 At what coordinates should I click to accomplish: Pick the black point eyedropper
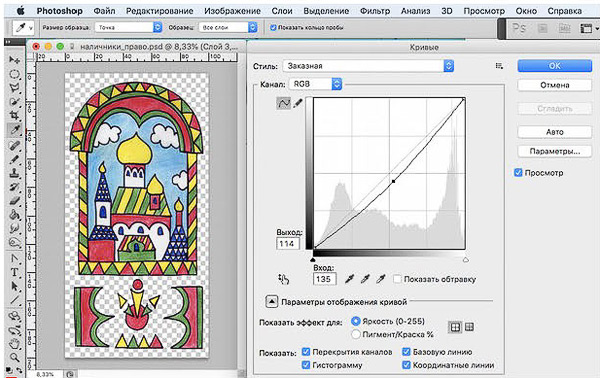pyautogui.click(x=349, y=279)
